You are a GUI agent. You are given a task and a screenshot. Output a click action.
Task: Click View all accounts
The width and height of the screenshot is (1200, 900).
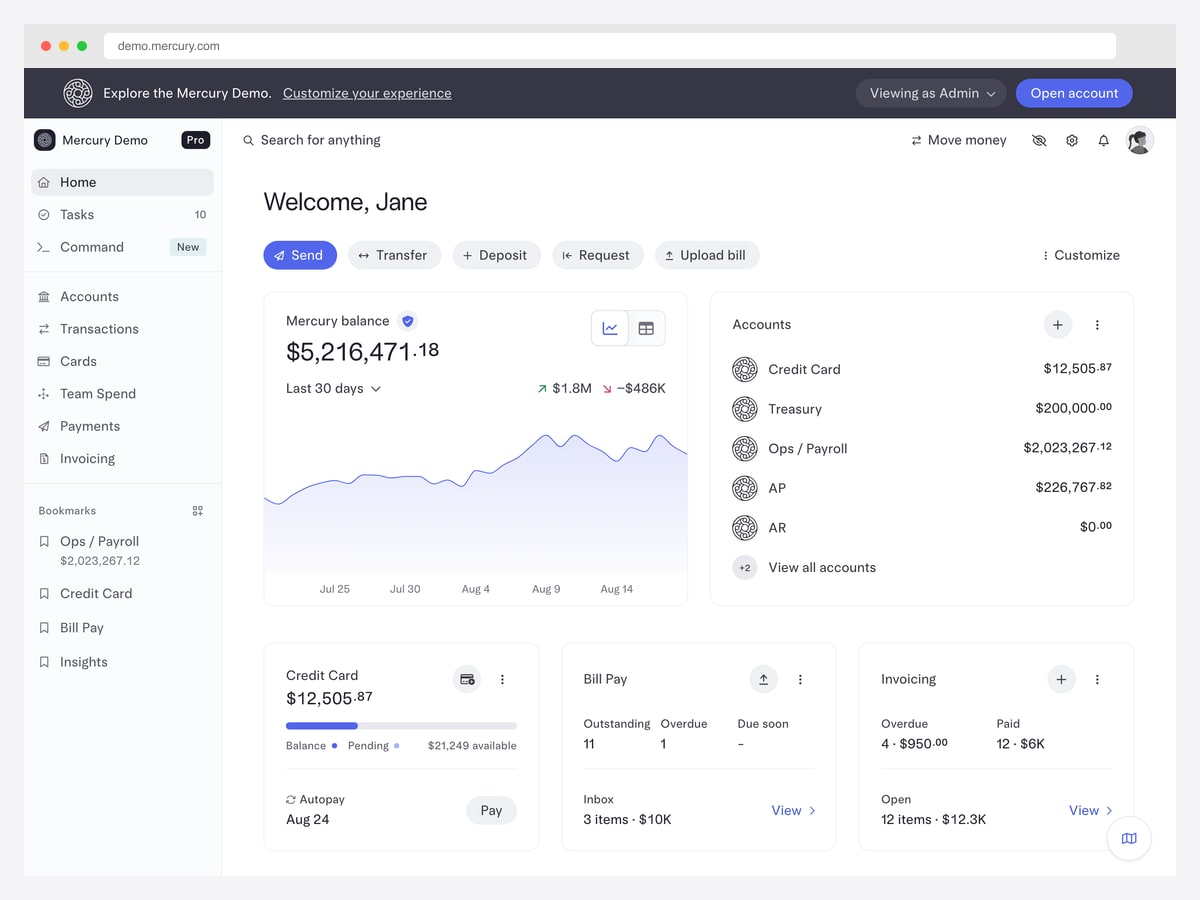(822, 568)
